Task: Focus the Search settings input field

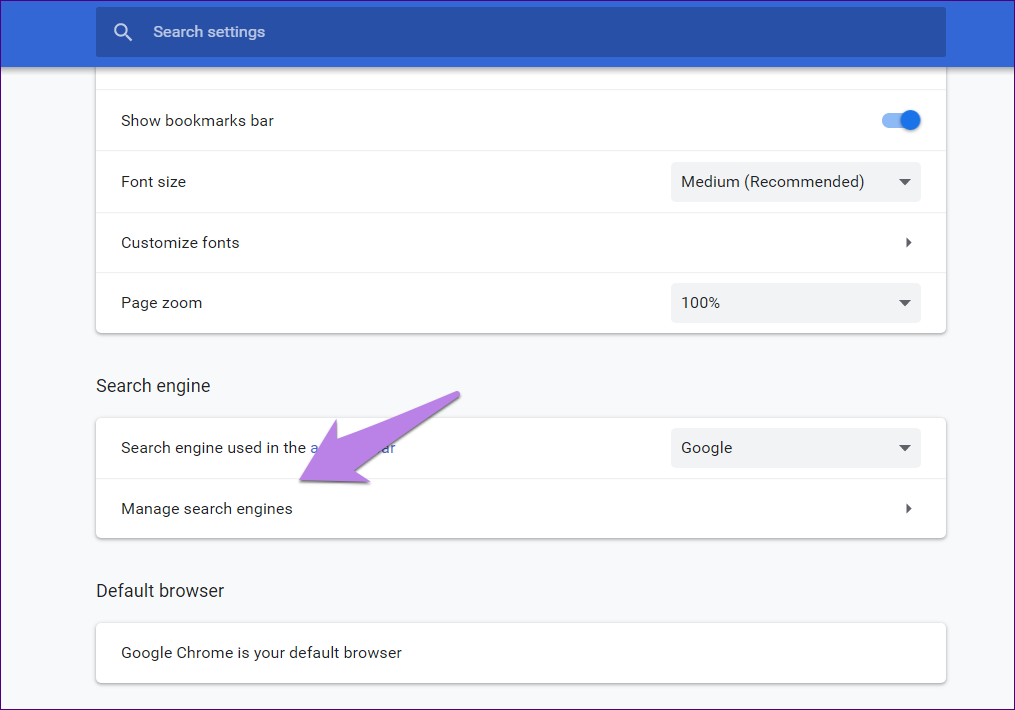Action: pos(500,32)
